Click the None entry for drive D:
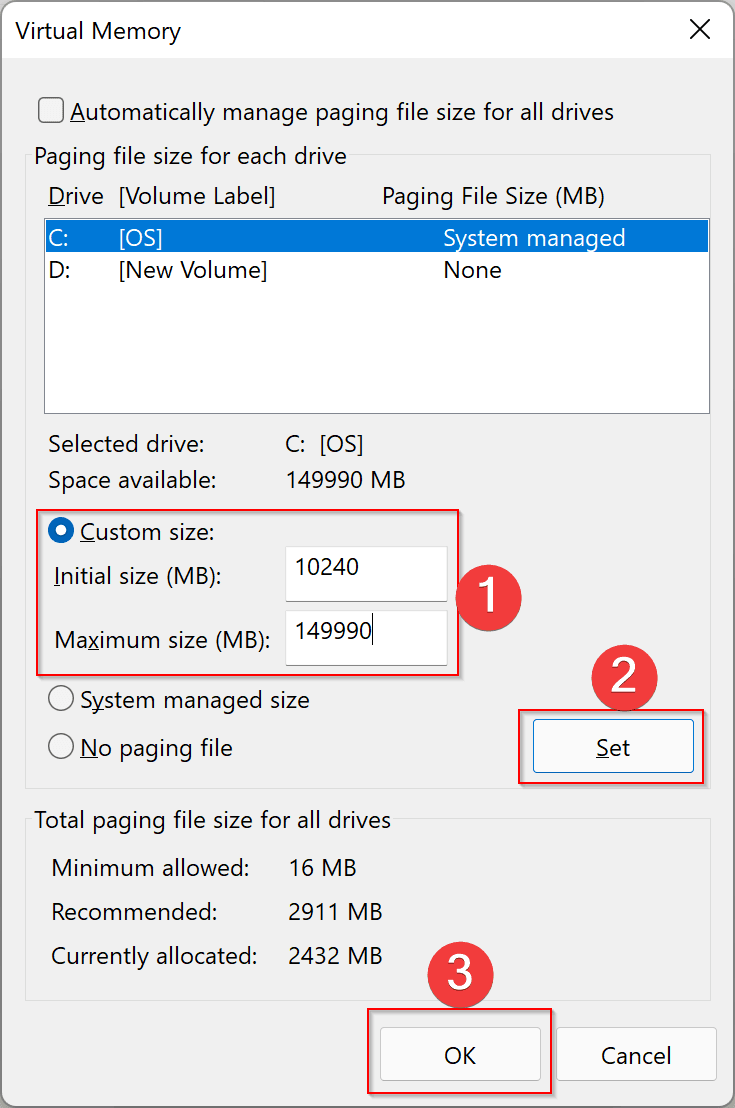 tap(472, 270)
